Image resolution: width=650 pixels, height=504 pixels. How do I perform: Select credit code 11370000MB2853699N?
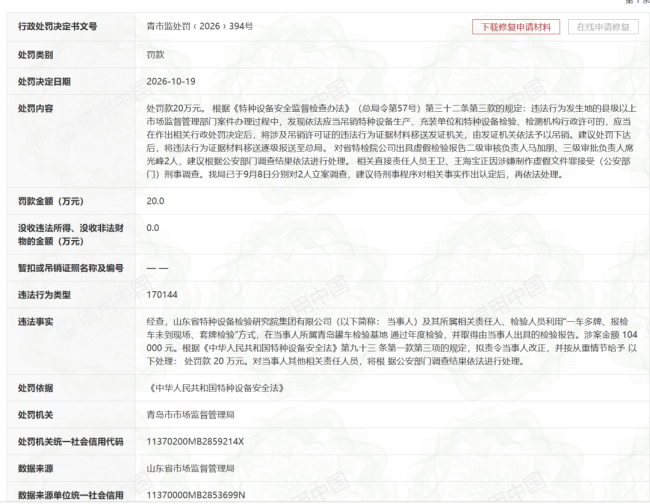click(196, 495)
